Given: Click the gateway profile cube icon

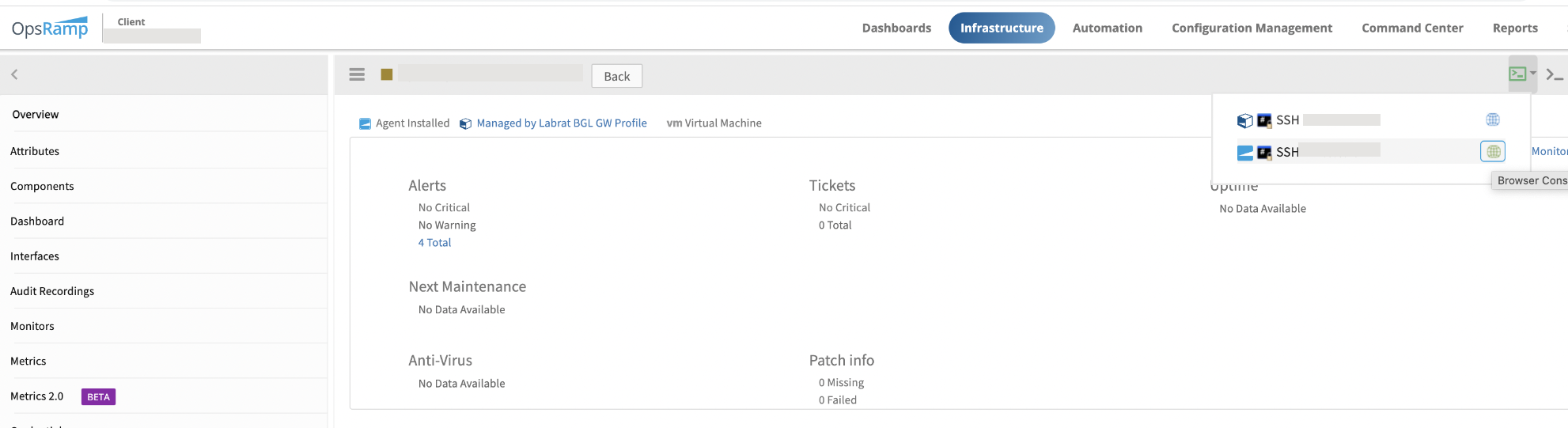Looking at the screenshot, I should tap(465, 123).
